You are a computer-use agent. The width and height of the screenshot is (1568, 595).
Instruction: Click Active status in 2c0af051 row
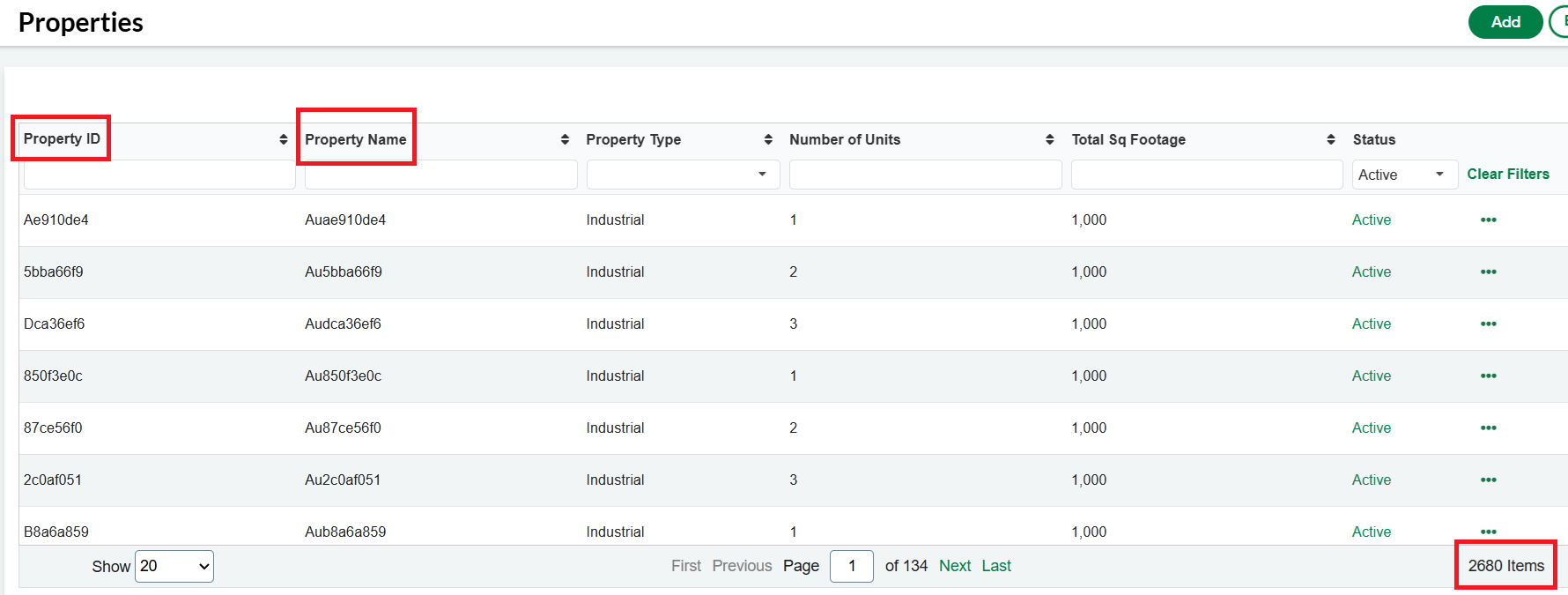pos(1372,480)
